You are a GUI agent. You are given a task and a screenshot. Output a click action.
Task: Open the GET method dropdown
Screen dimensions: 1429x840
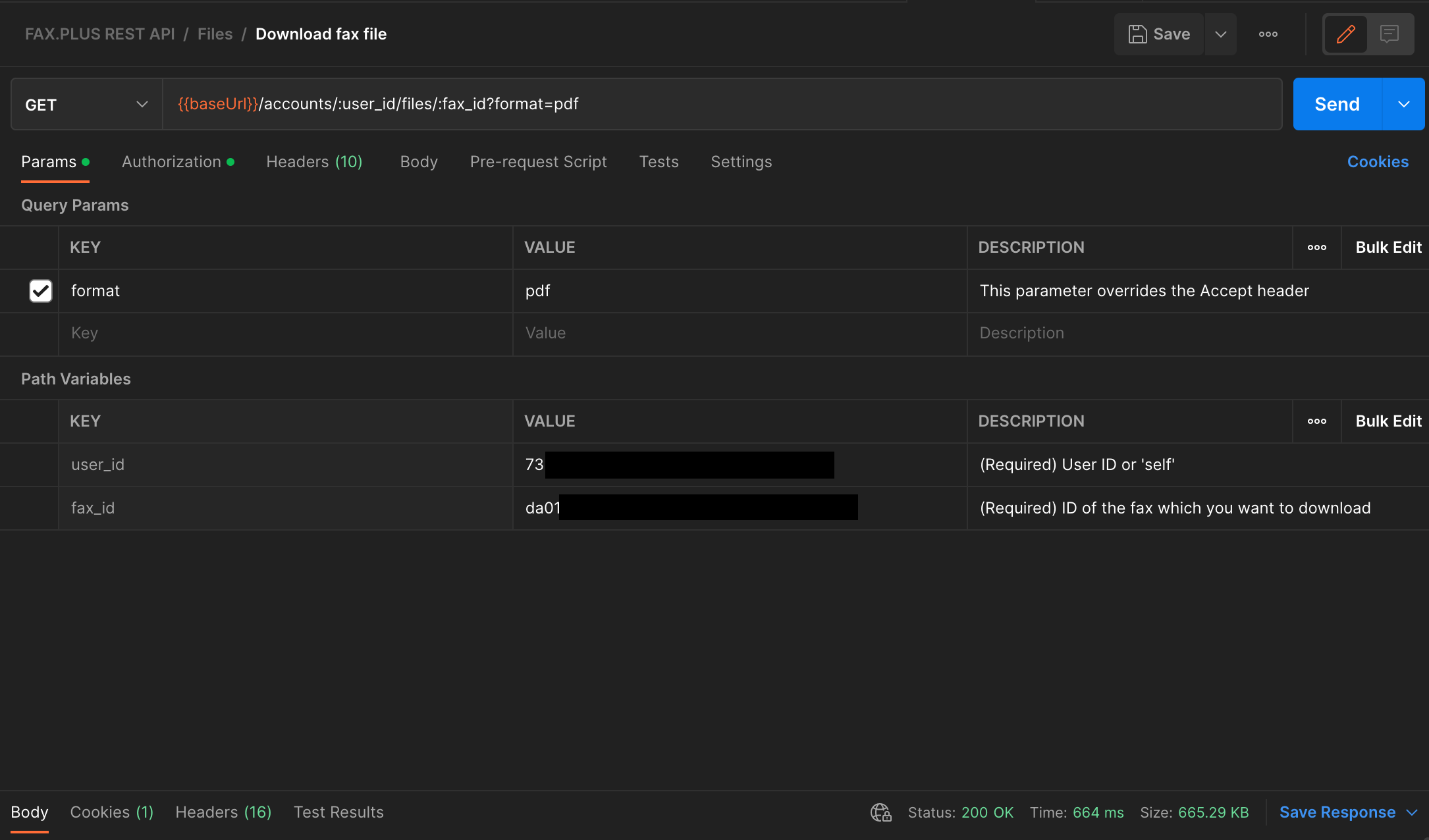pyautogui.click(x=86, y=105)
